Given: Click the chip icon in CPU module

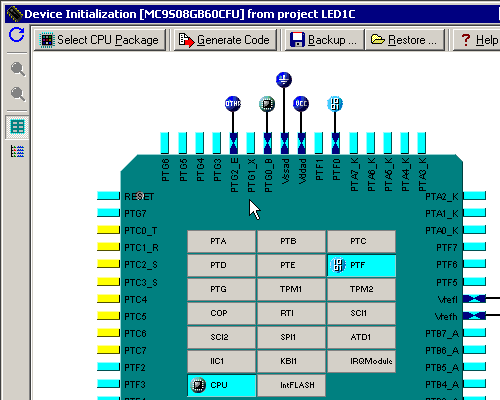Looking at the screenshot, I should (198, 385).
